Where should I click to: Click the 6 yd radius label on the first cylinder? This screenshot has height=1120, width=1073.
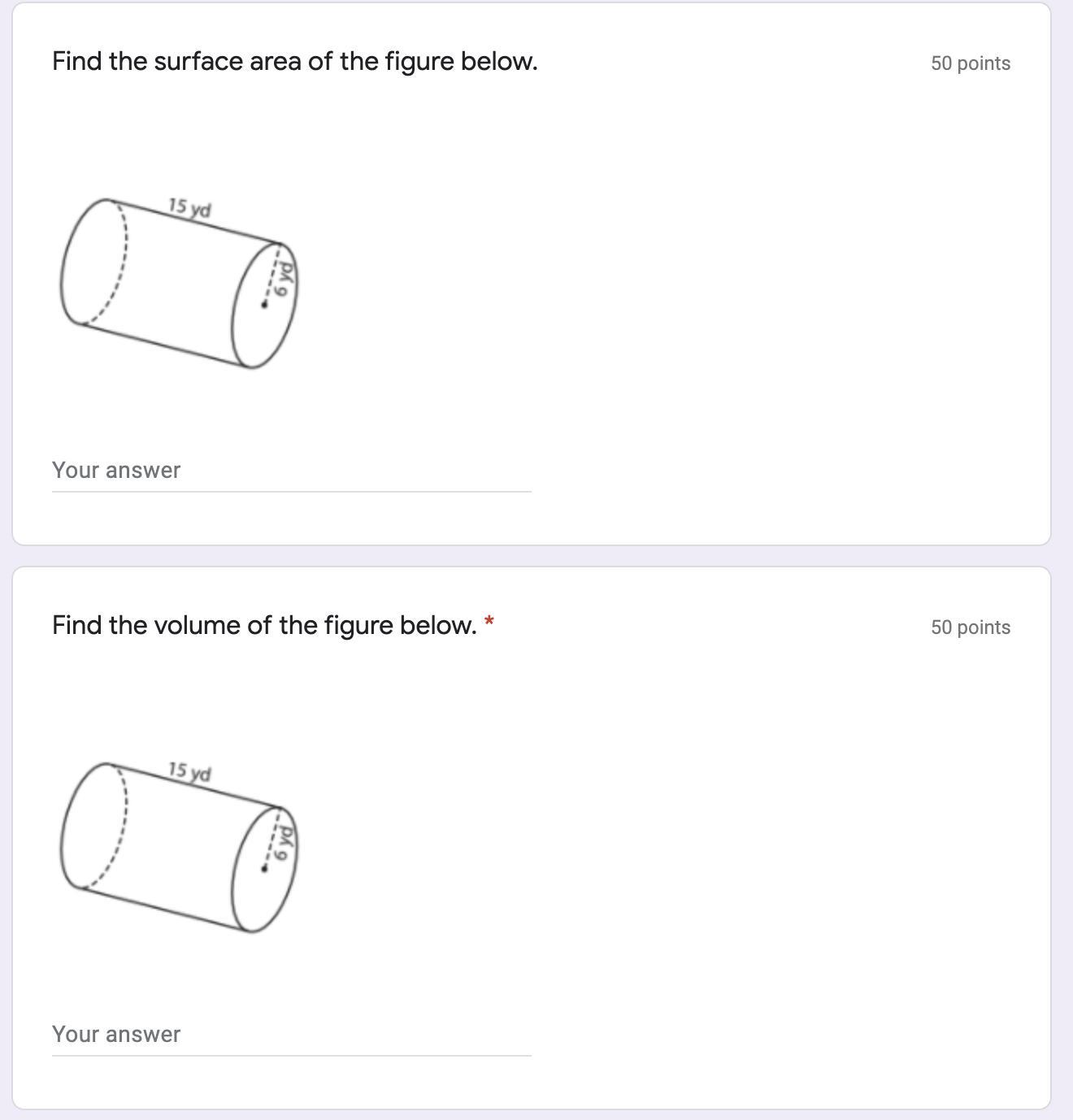(x=283, y=280)
